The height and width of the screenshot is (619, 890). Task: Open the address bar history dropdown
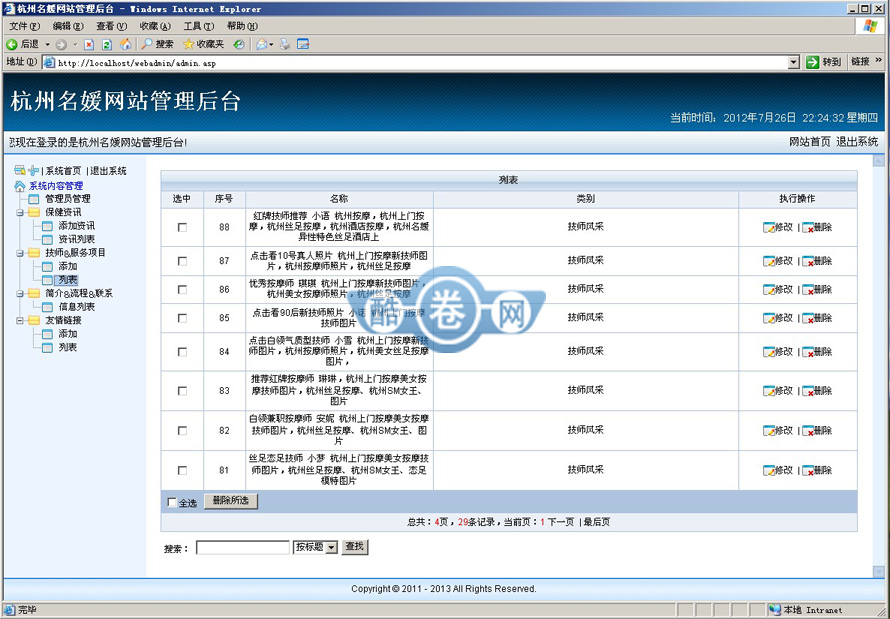[792, 61]
